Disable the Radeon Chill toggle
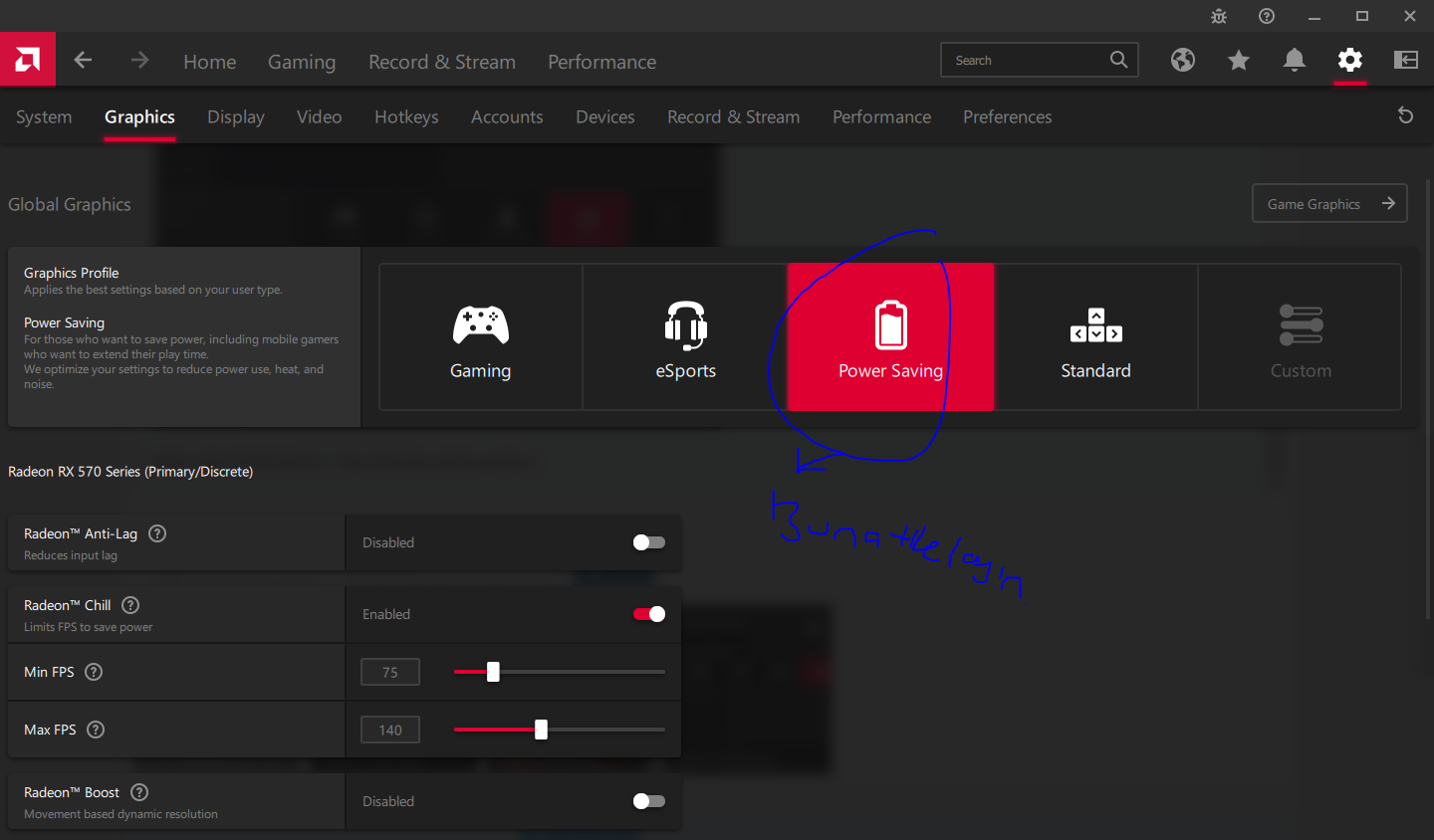This screenshot has width=1434, height=840. [x=649, y=614]
